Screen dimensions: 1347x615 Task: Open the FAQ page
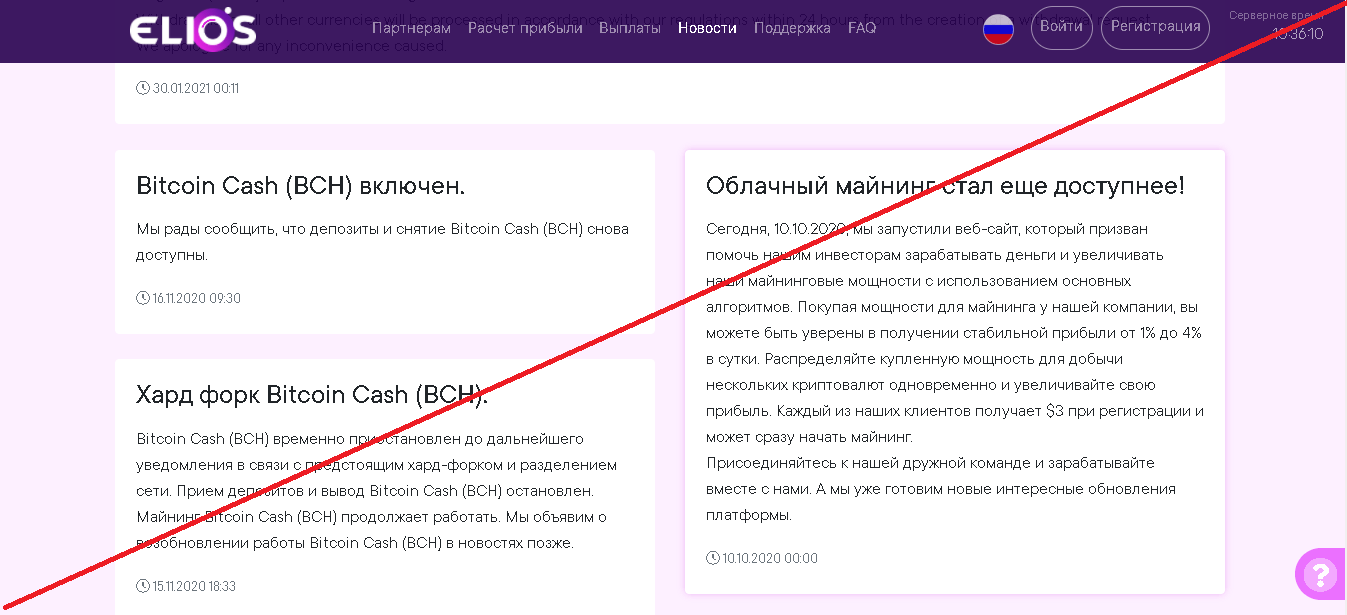point(862,28)
